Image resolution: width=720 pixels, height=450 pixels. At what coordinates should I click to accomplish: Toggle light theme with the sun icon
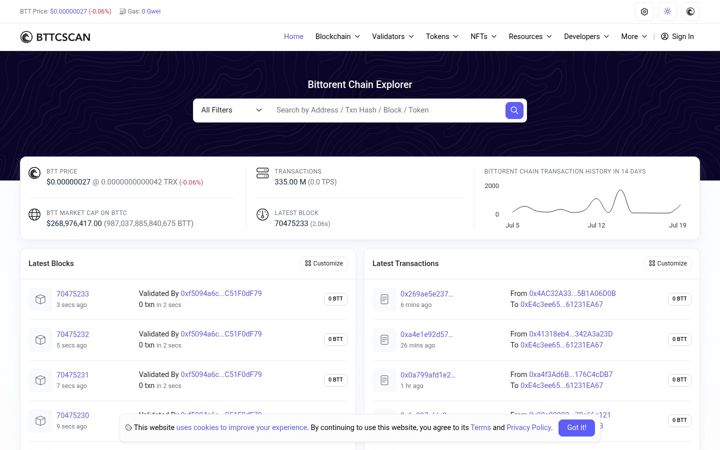tap(667, 11)
